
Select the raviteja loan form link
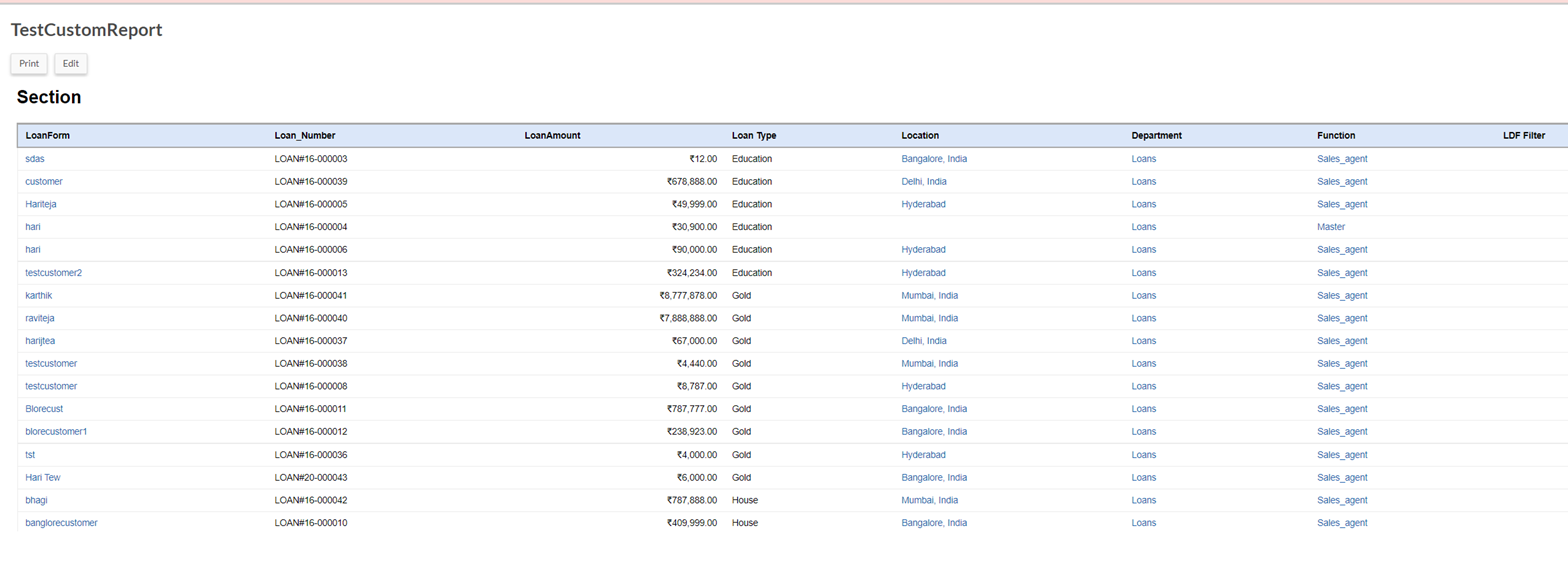[40, 318]
